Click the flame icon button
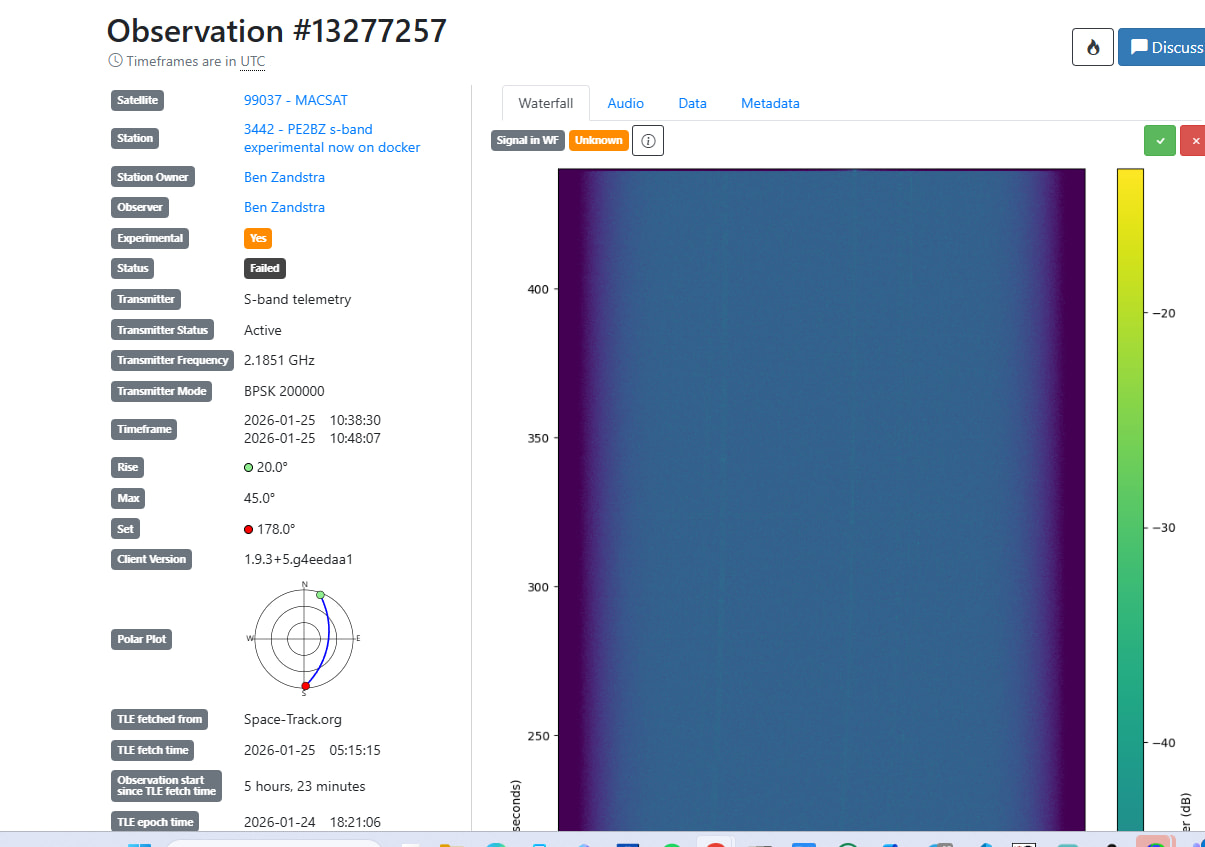 (x=1092, y=47)
